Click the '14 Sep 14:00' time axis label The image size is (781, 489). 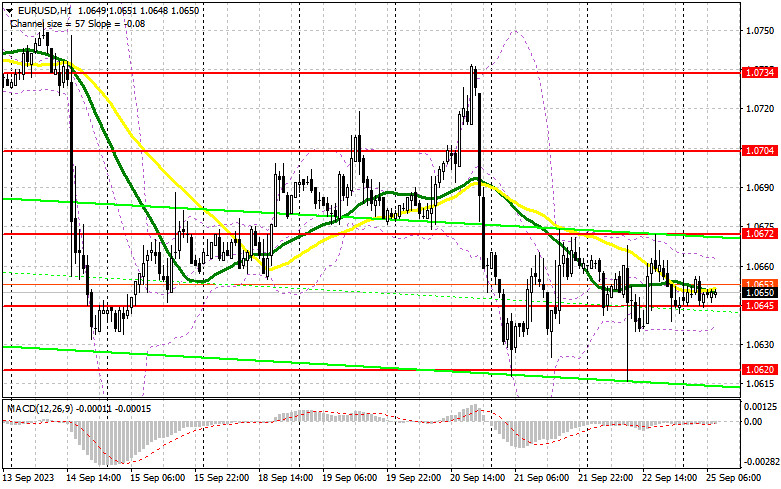click(x=94, y=478)
